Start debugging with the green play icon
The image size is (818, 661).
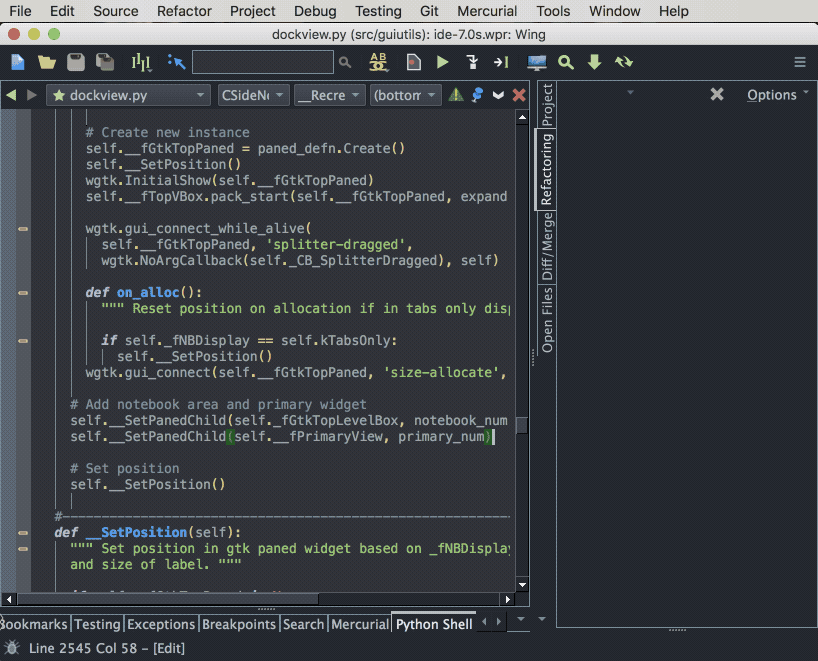click(442, 62)
